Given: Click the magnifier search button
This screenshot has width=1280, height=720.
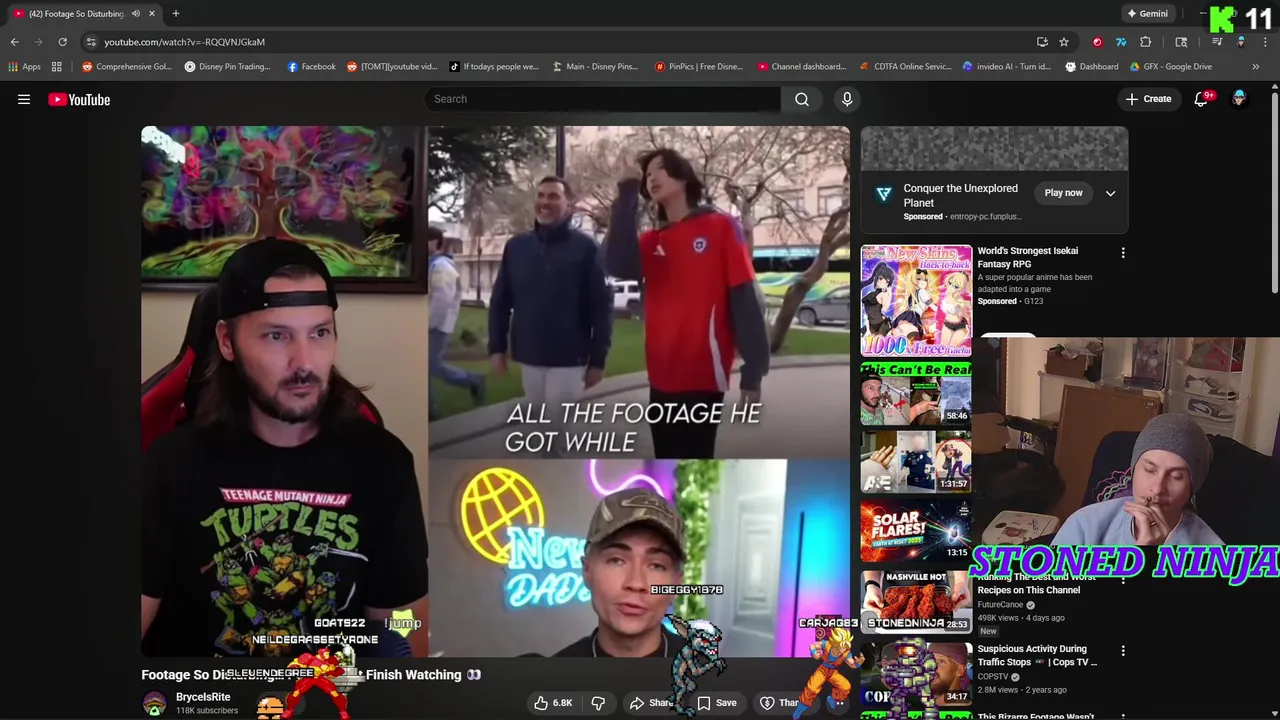Looking at the screenshot, I should [x=802, y=99].
